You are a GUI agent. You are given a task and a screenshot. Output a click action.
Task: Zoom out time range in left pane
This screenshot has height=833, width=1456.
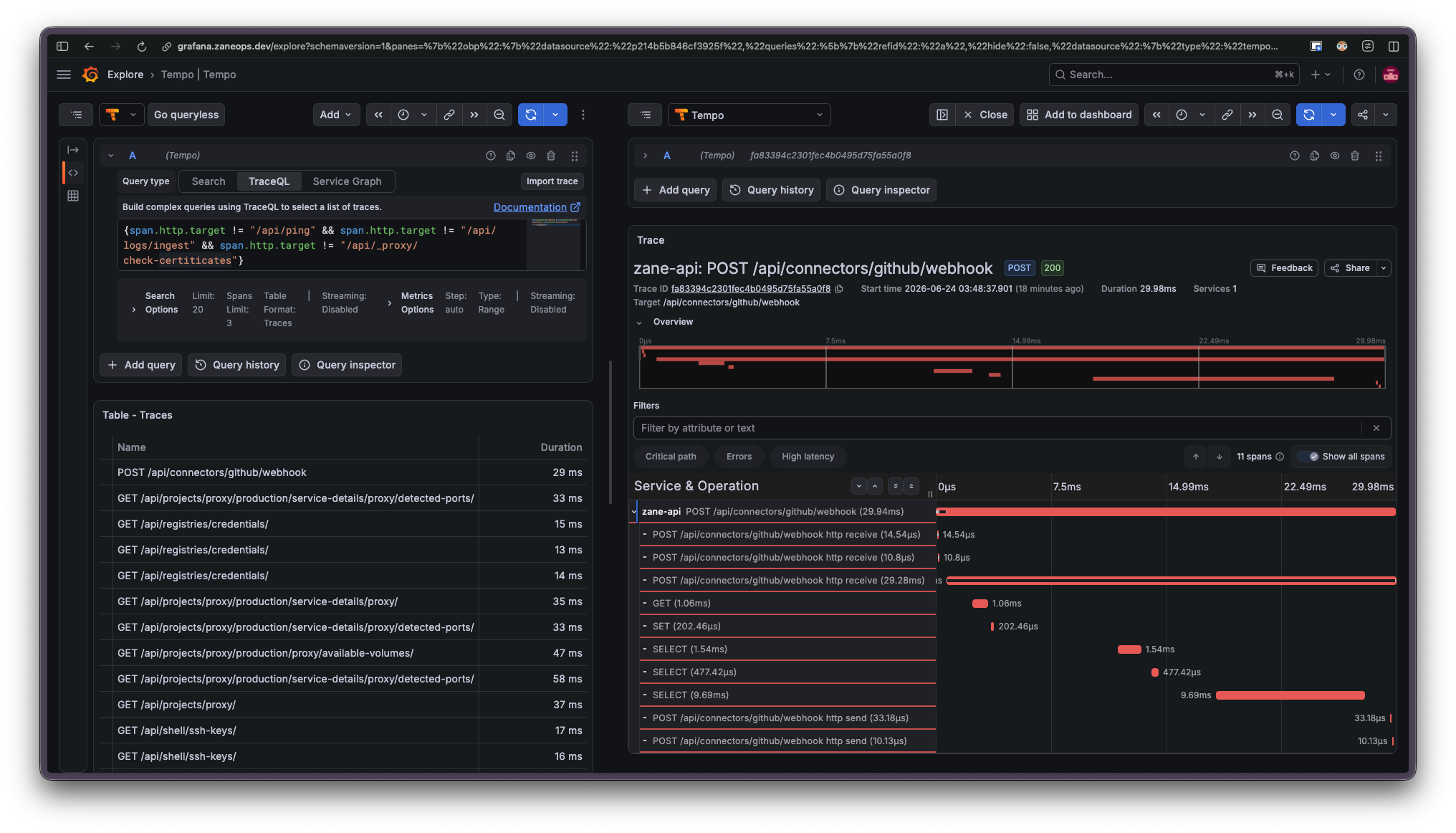point(499,115)
